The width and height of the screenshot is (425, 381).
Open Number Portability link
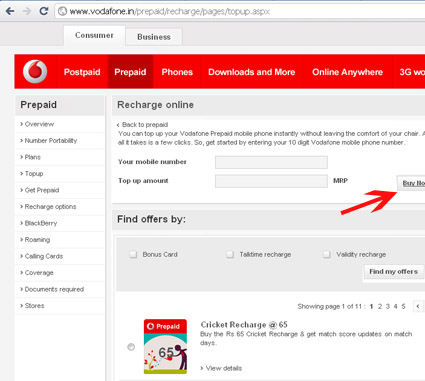tap(51, 141)
